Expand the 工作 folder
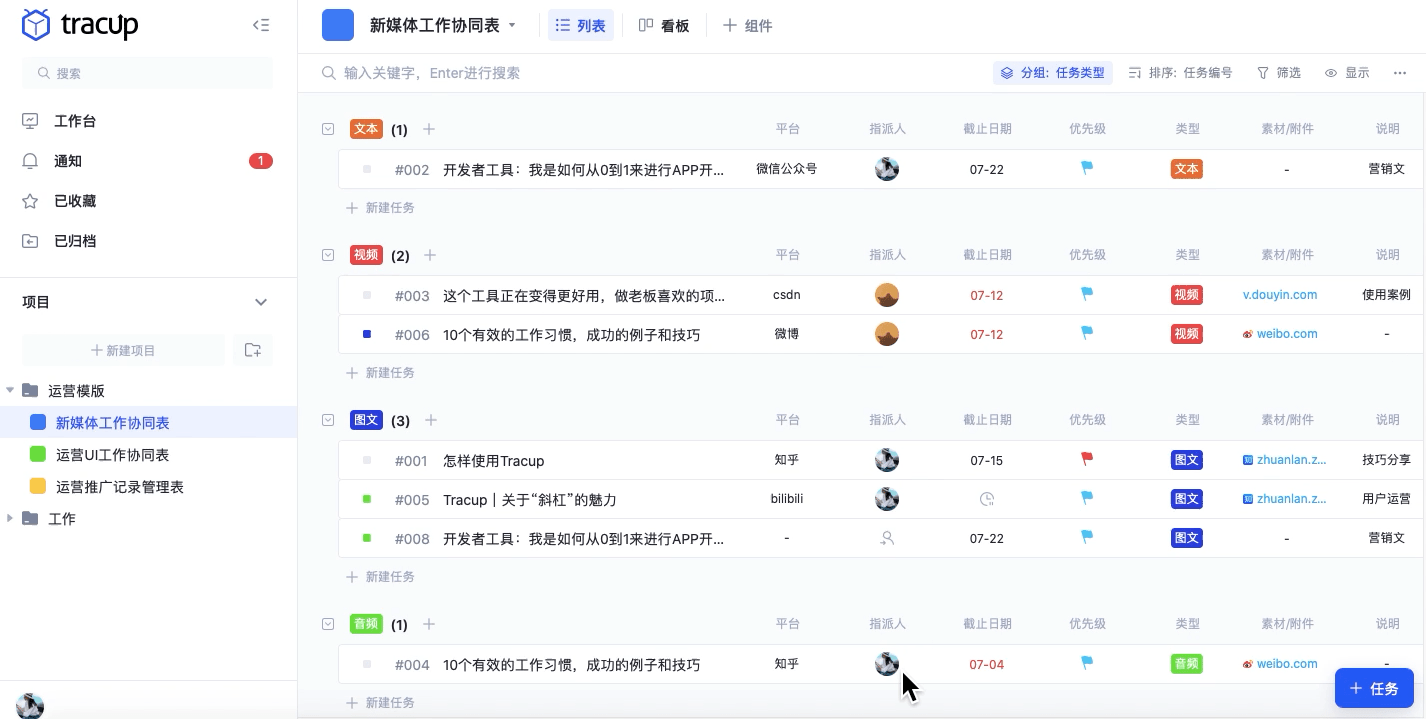 point(10,518)
